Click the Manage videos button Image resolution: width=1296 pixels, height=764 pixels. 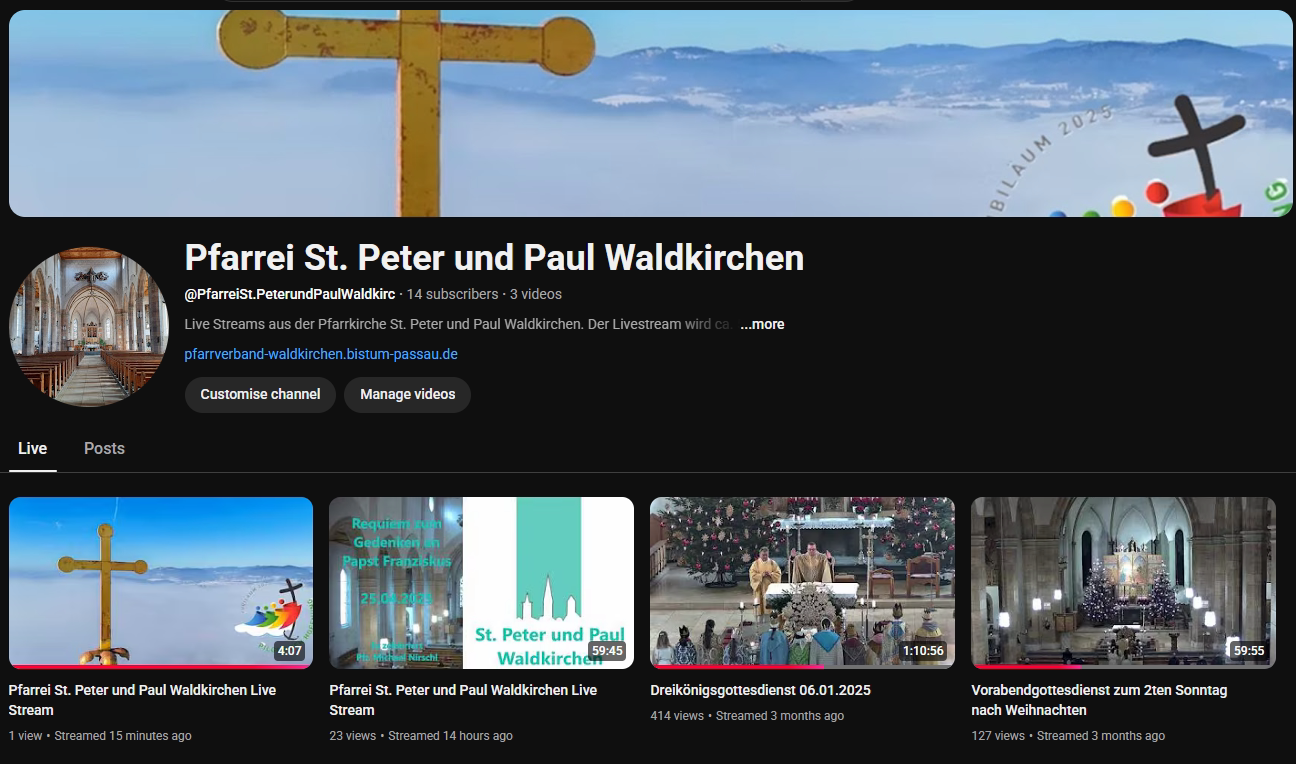pos(407,394)
